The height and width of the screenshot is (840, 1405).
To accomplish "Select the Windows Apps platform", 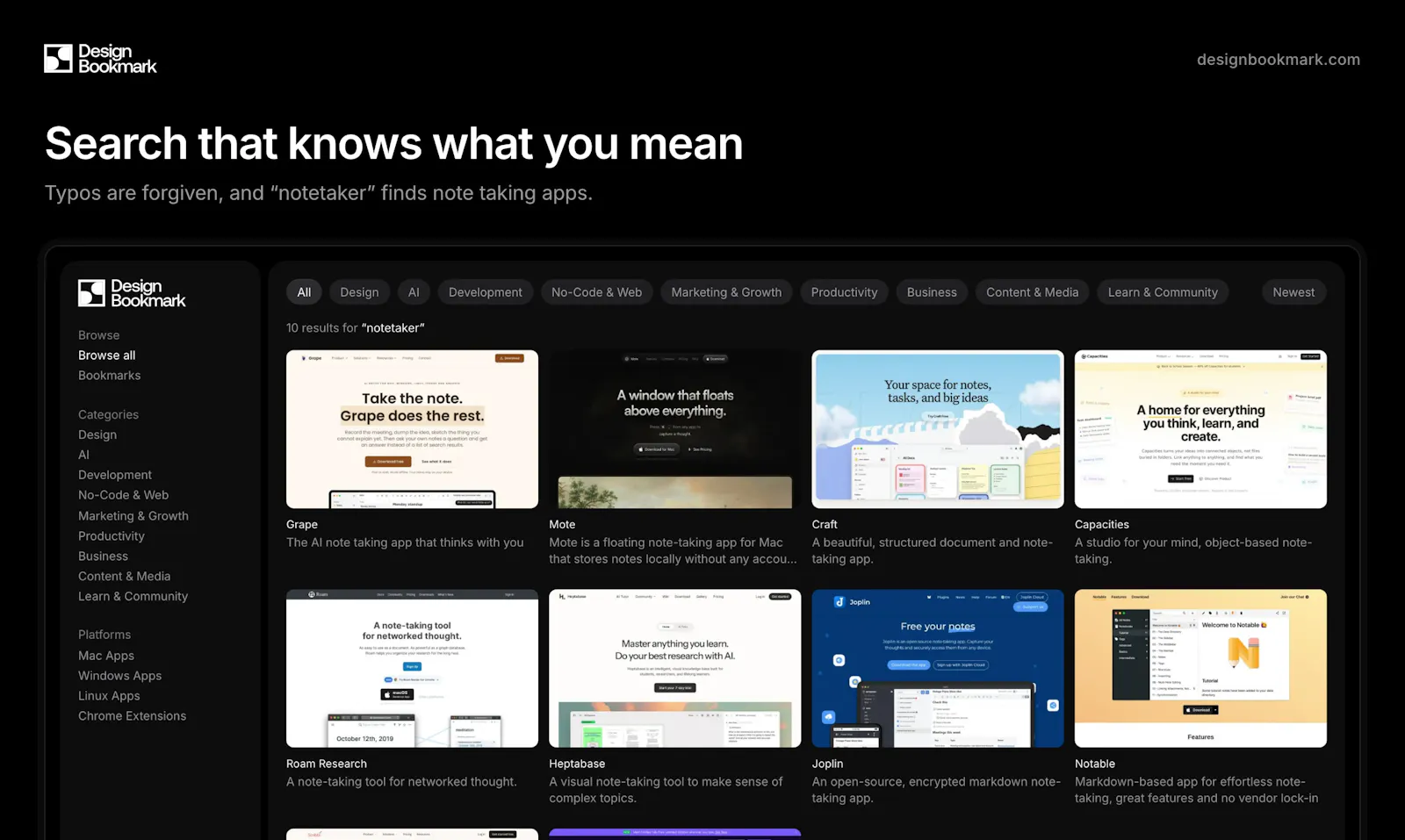I will (119, 676).
